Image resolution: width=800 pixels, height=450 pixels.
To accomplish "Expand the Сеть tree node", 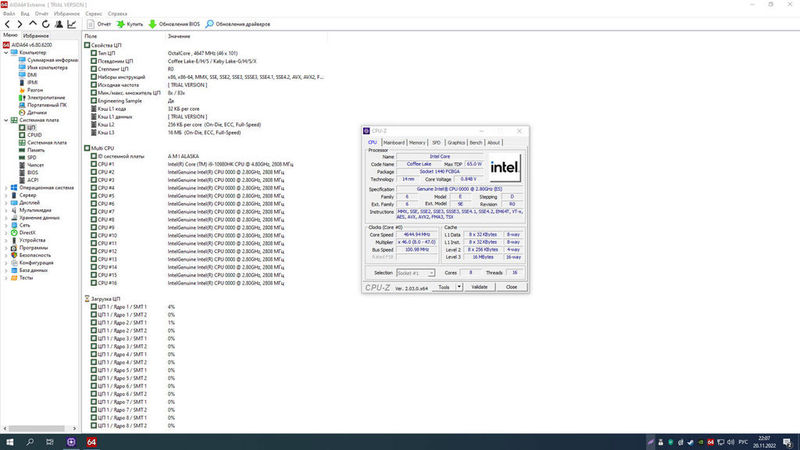I will pyautogui.click(x=6, y=225).
